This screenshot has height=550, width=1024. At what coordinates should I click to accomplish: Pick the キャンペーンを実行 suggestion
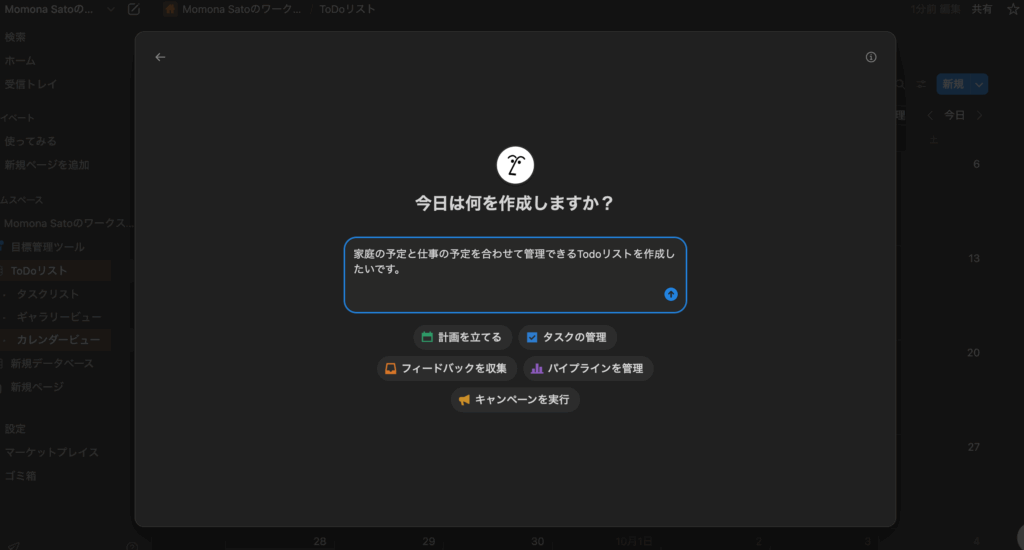coord(515,399)
